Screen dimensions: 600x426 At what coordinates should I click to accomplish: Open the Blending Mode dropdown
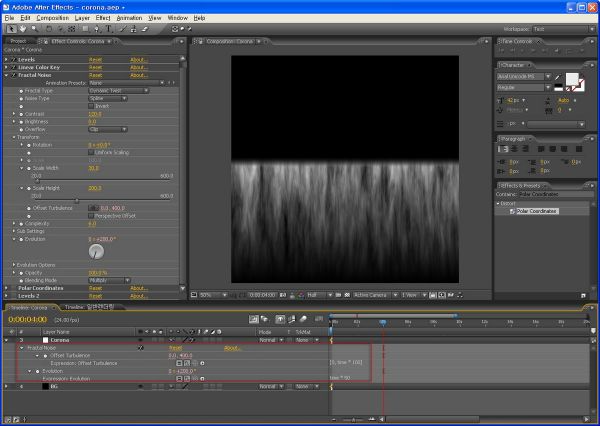coord(109,281)
